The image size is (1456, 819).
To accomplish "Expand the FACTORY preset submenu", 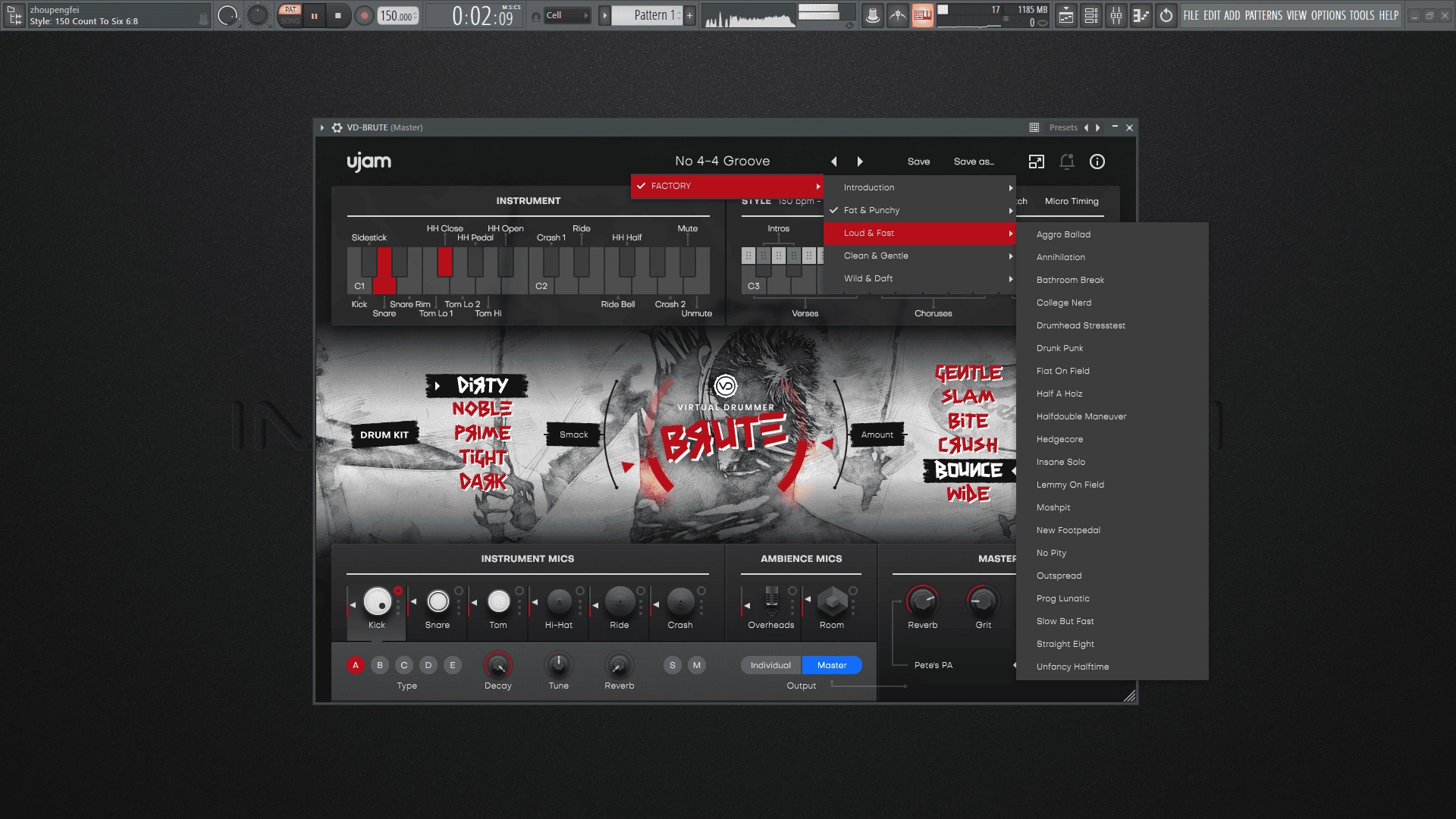I will [727, 186].
